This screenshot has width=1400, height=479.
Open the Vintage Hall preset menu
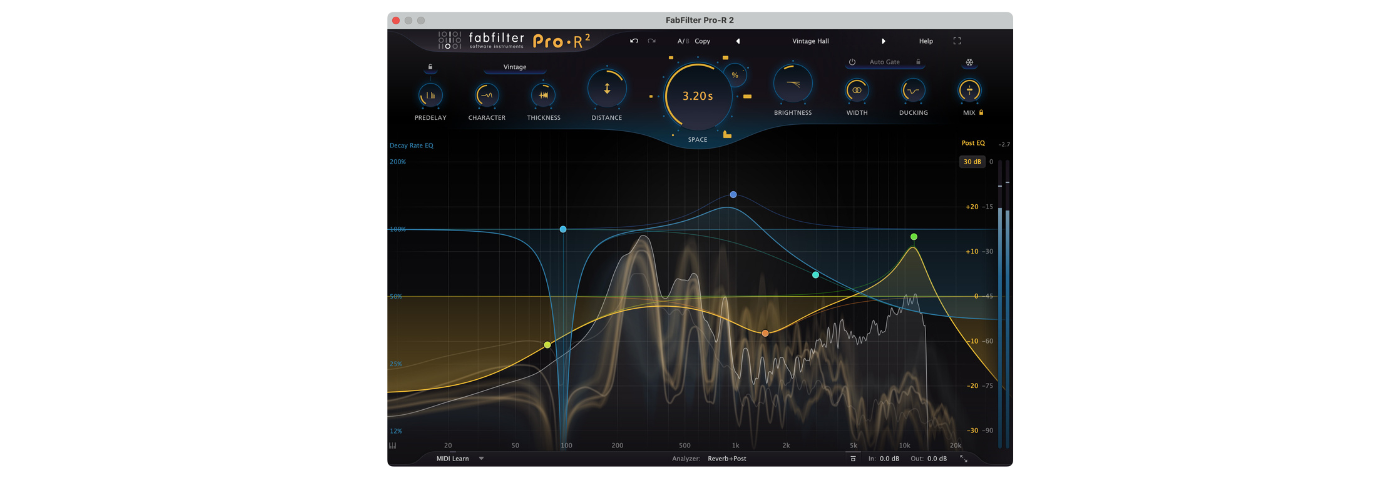click(810, 41)
